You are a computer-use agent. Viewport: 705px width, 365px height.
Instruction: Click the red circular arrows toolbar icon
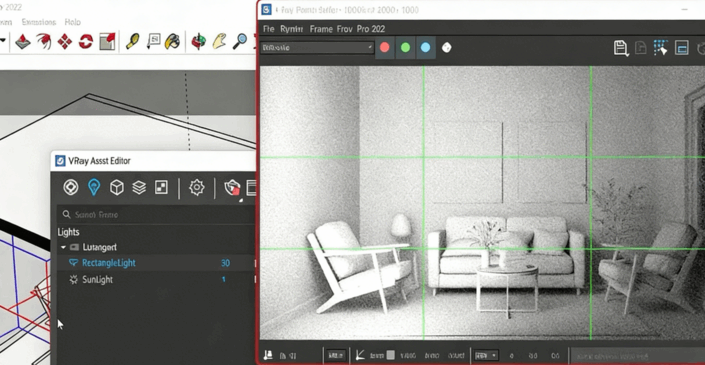[85, 42]
